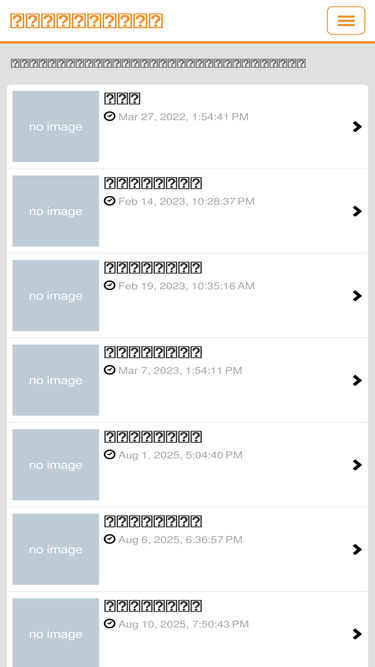The image size is (375, 667).
Task: Open the Feb 19, 2023 entry arrow
Action: point(357,296)
